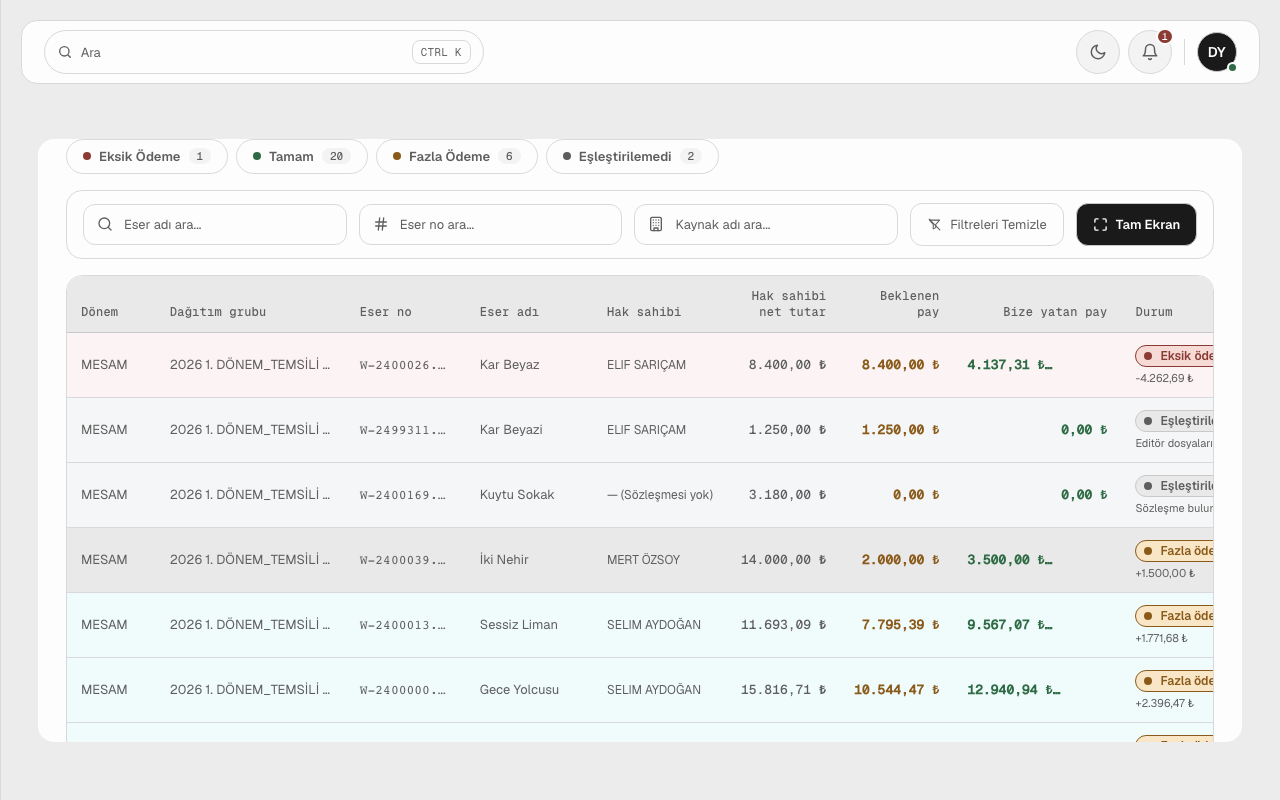Click the Hak sahibi net tutar header
Screen dimensions: 1280x800
coord(789,304)
